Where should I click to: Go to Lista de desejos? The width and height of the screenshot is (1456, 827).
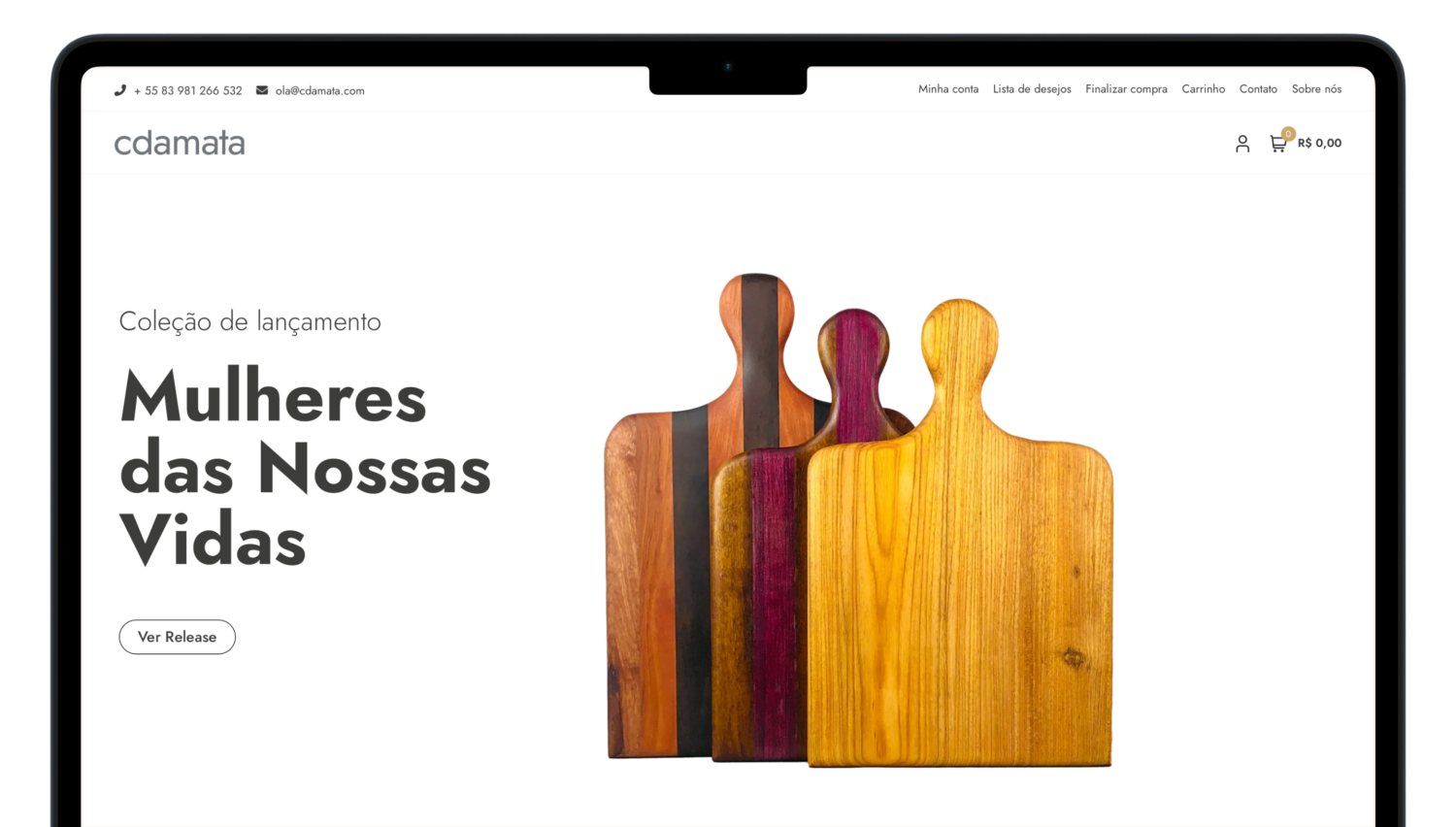[x=1032, y=89]
